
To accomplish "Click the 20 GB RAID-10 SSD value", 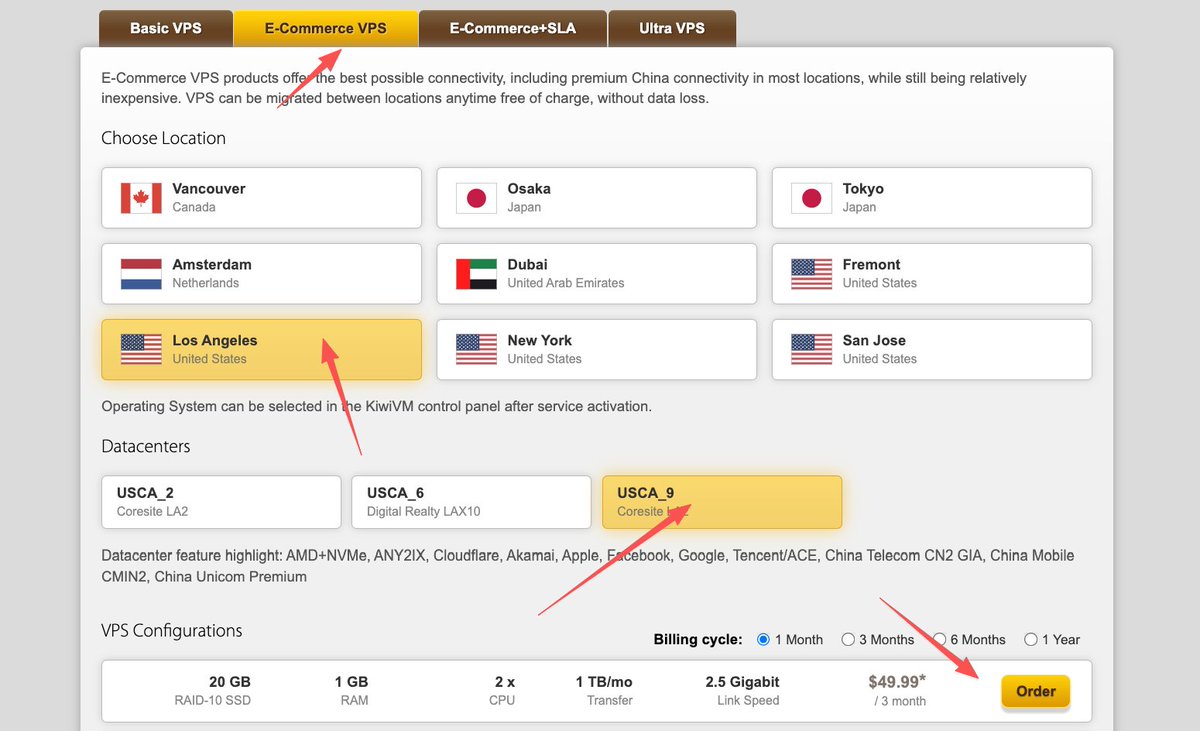I will pos(230,682).
